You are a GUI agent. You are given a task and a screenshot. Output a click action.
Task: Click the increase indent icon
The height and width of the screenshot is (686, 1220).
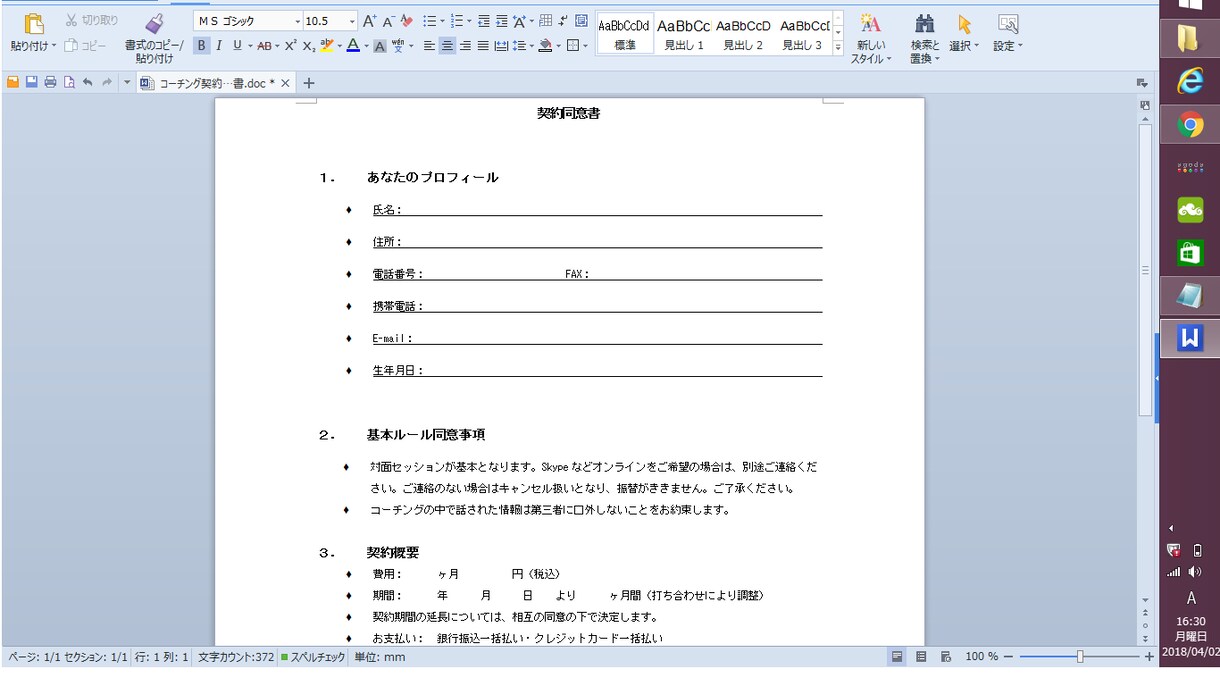[502, 21]
